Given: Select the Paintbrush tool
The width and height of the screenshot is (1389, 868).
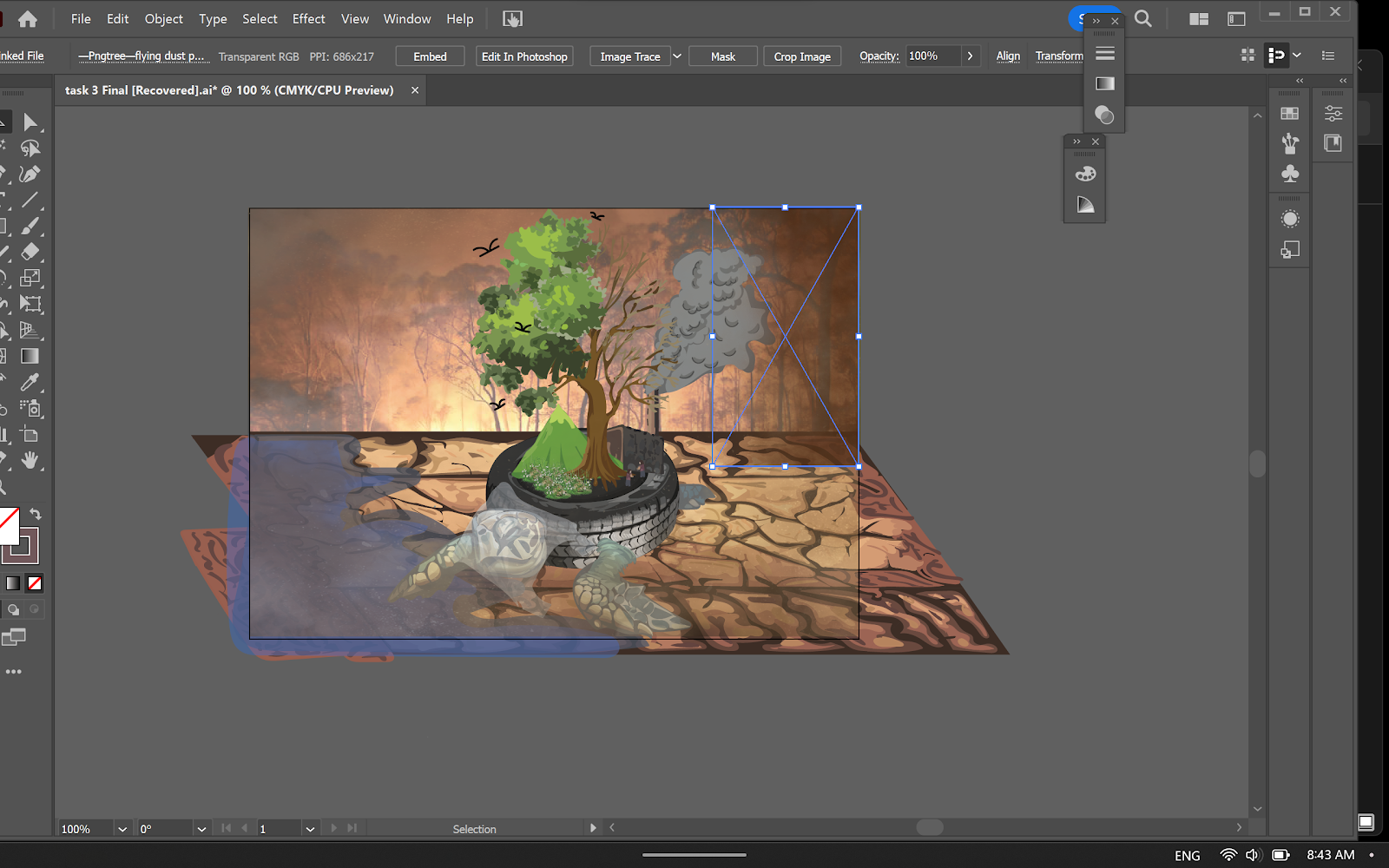Looking at the screenshot, I should tap(30, 227).
